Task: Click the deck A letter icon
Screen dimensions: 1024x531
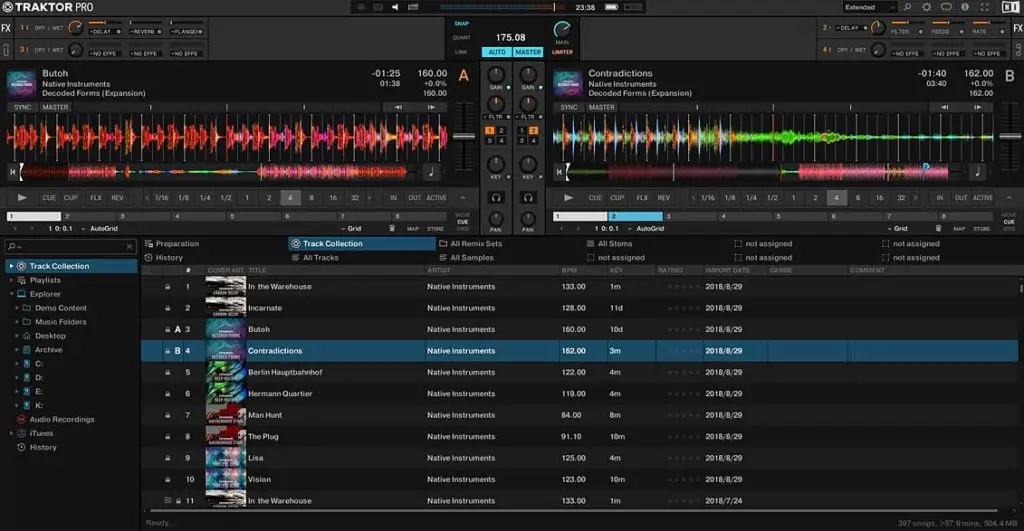Action: 464,76
